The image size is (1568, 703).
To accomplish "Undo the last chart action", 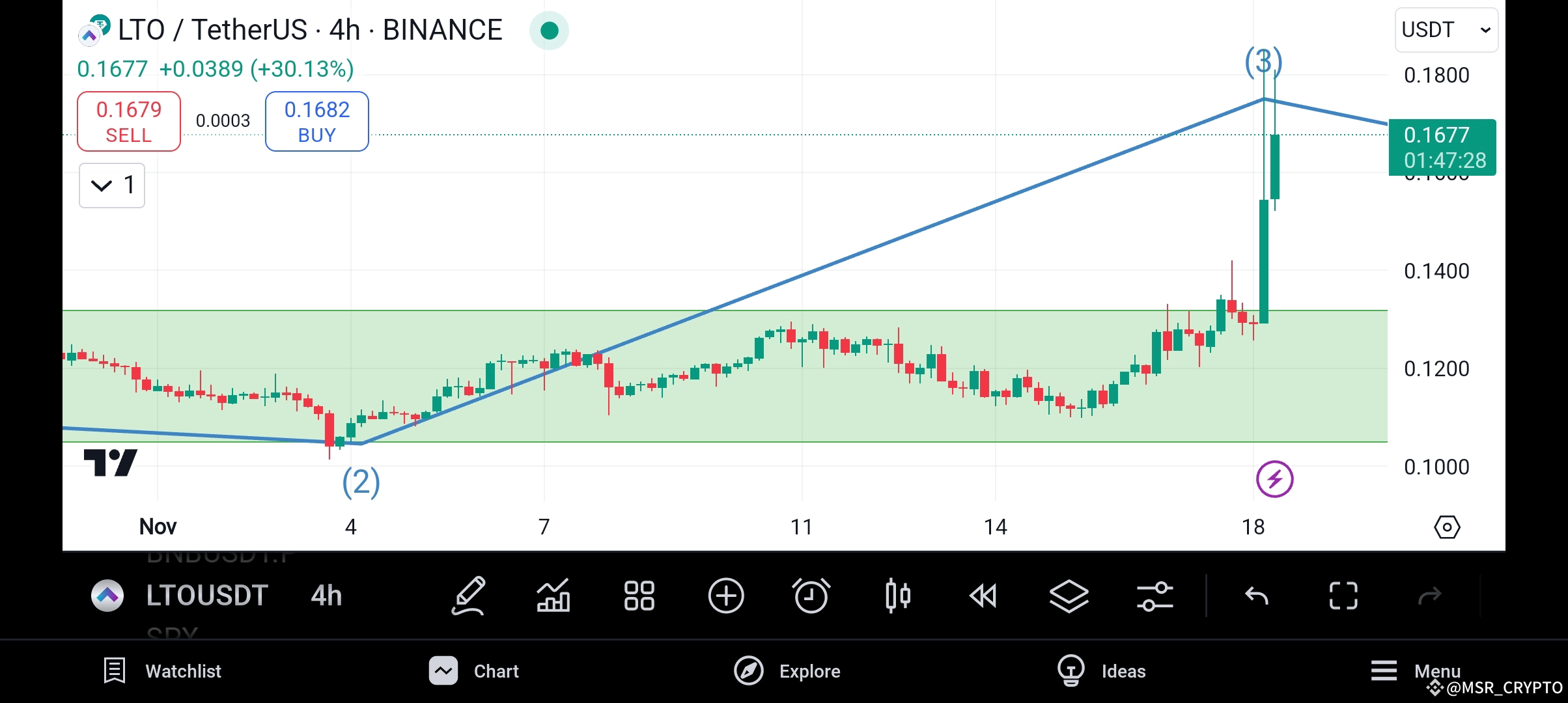I will click(1256, 596).
